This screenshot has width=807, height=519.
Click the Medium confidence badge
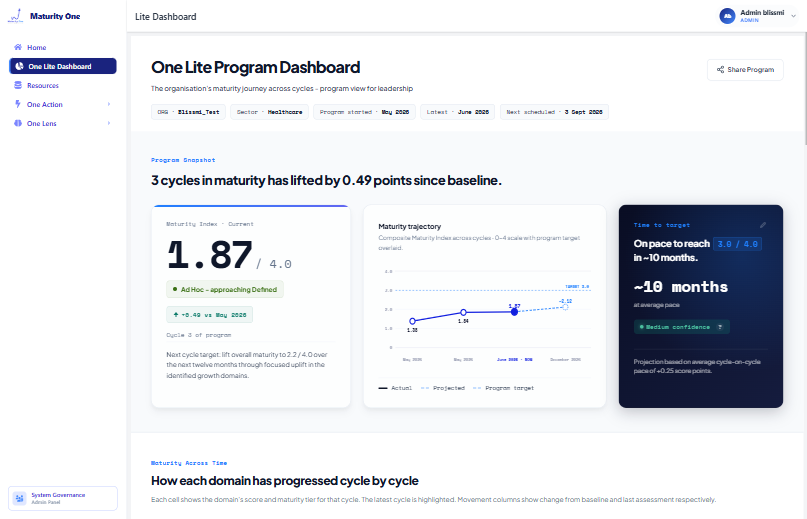pyautogui.click(x=681, y=327)
